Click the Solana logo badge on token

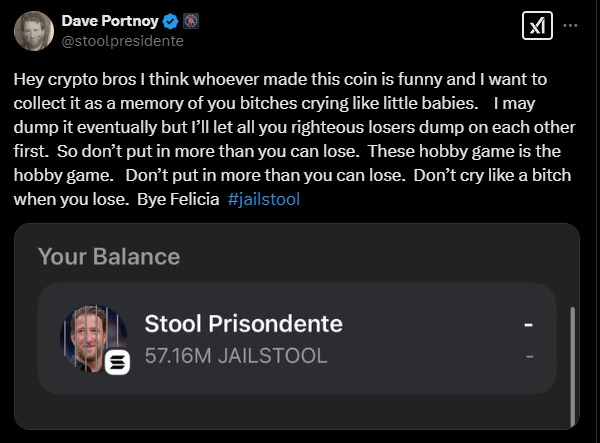(x=118, y=363)
